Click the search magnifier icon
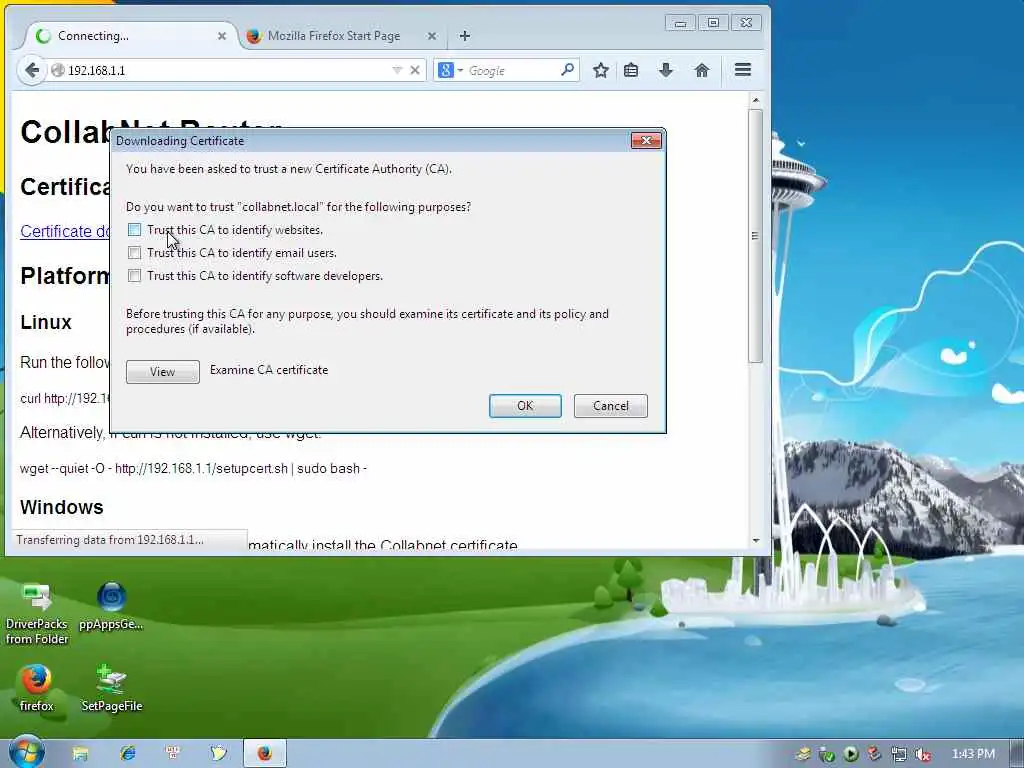The height and width of the screenshot is (768, 1024). click(568, 69)
